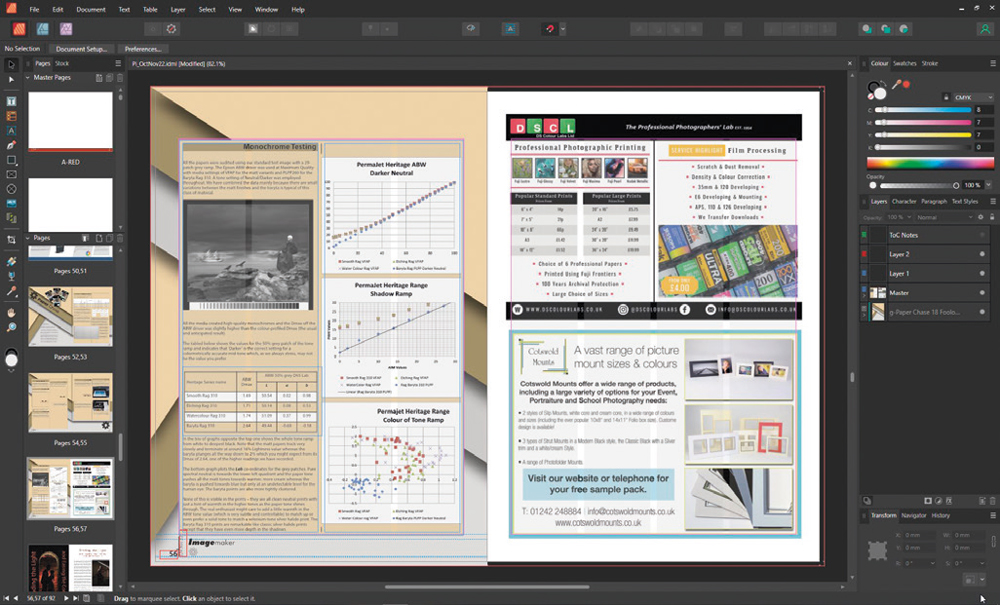1000x605 pixels.
Task: Select the Move tool
Action: click(x=11, y=64)
